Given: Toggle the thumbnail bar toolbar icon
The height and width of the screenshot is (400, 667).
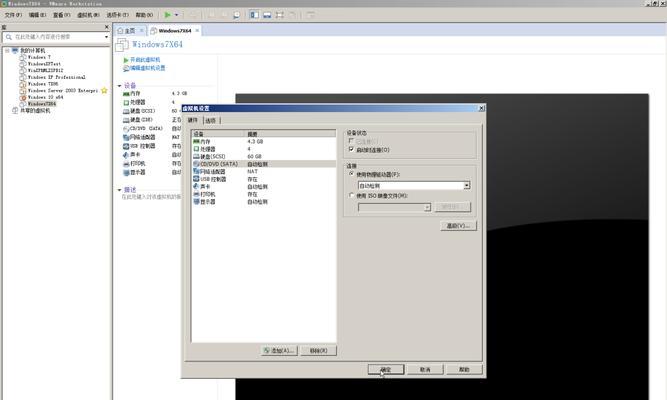Looking at the screenshot, I should coord(267,15).
